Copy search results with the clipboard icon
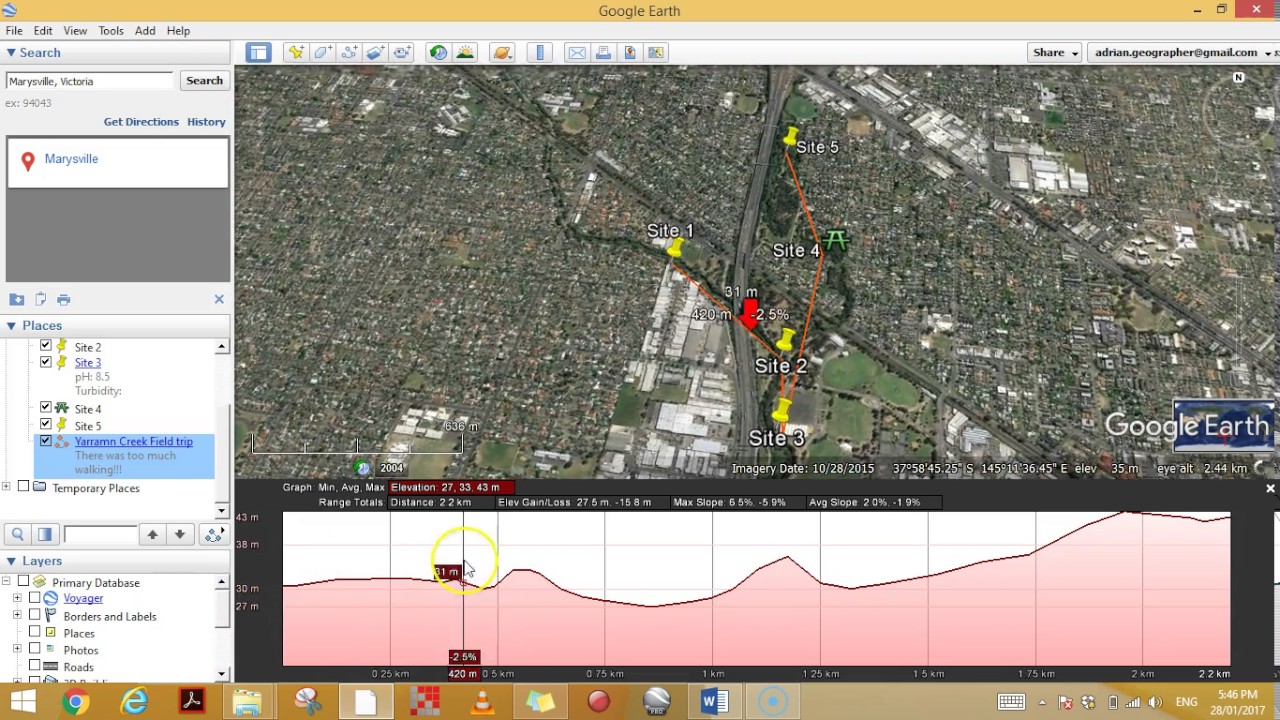This screenshot has width=1280, height=720. click(41, 299)
